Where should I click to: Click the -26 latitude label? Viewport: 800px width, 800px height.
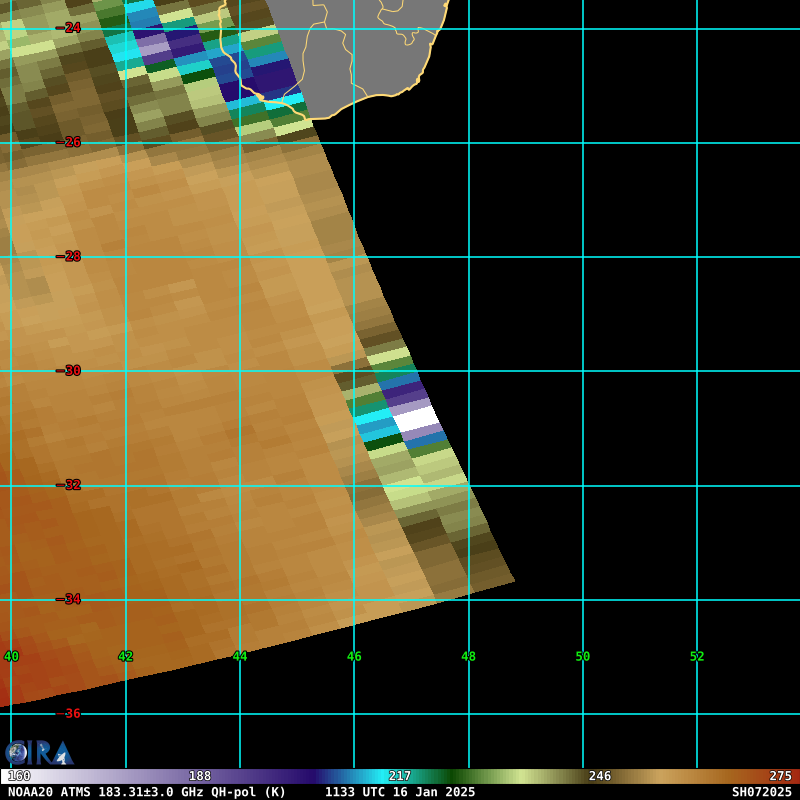70,142
